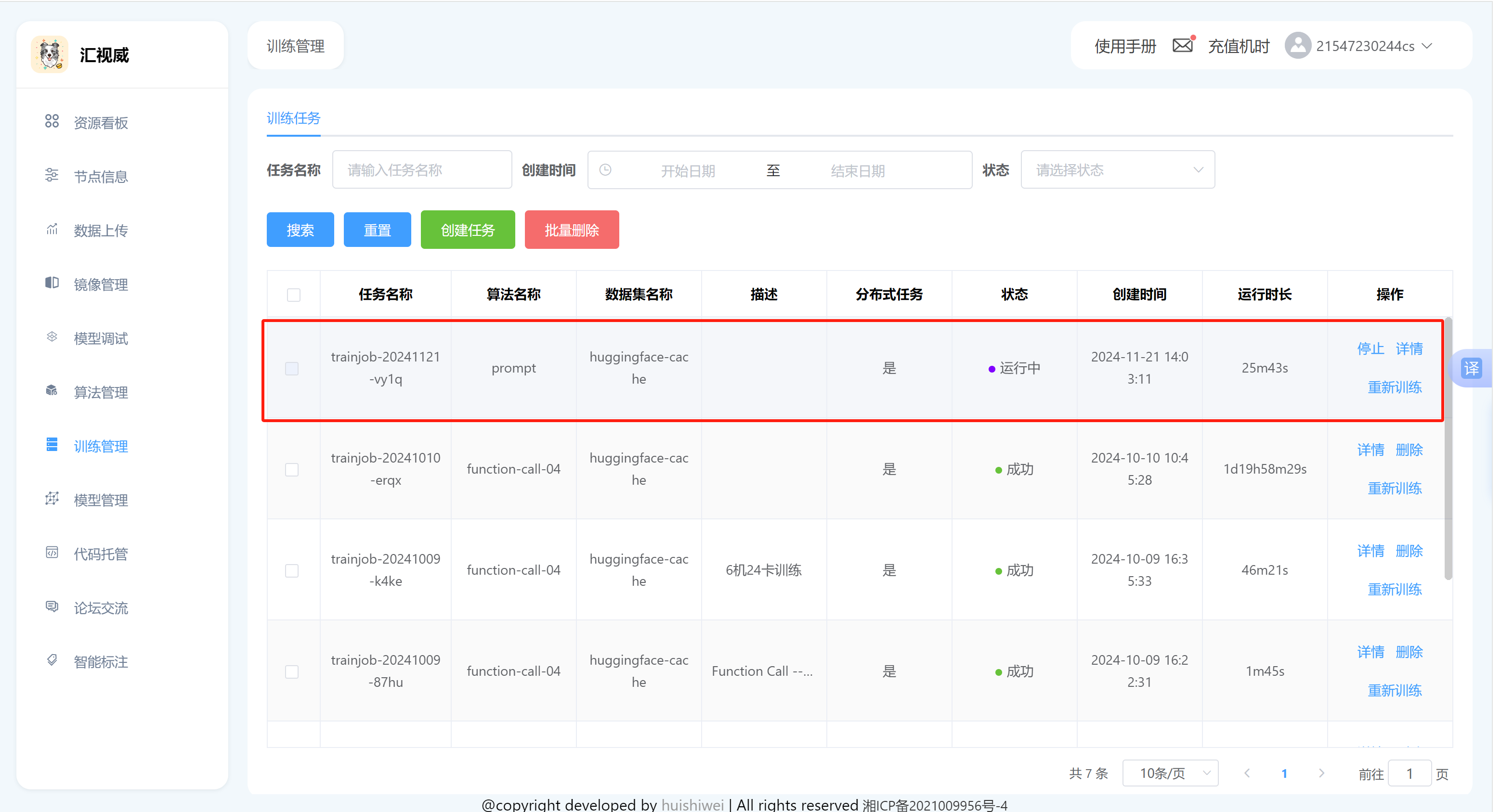Select the 训练任务 tab
1501x812 pixels.
(294, 118)
